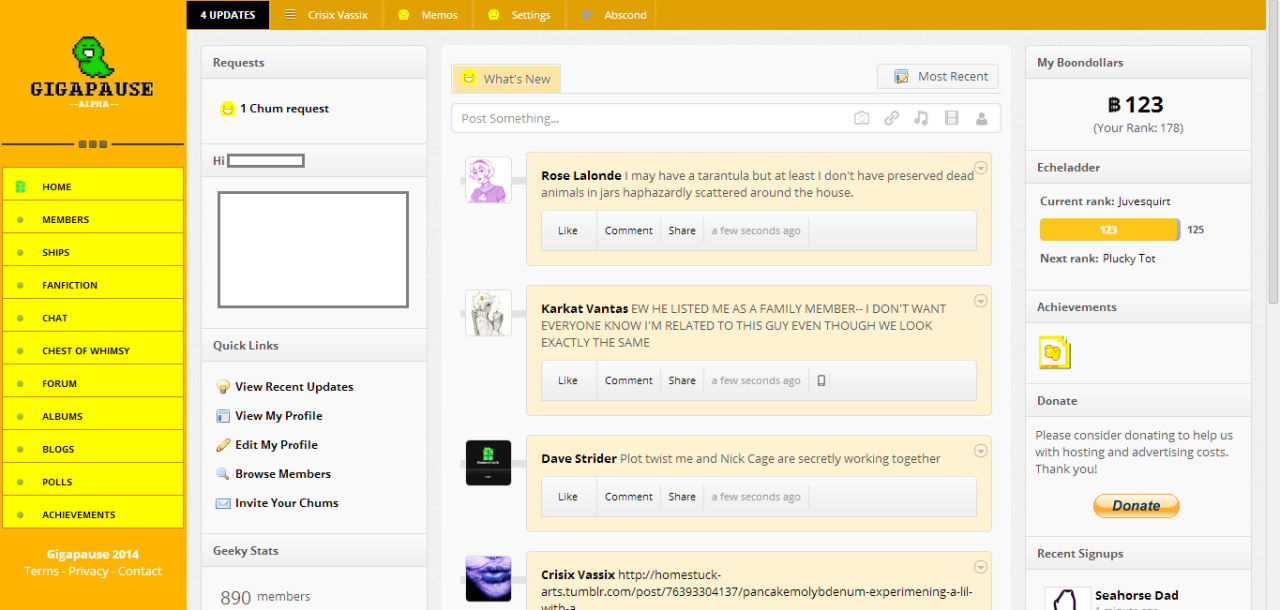Click the lightbulb icon for Recent Updates
This screenshot has width=1280, height=610.
click(x=223, y=387)
